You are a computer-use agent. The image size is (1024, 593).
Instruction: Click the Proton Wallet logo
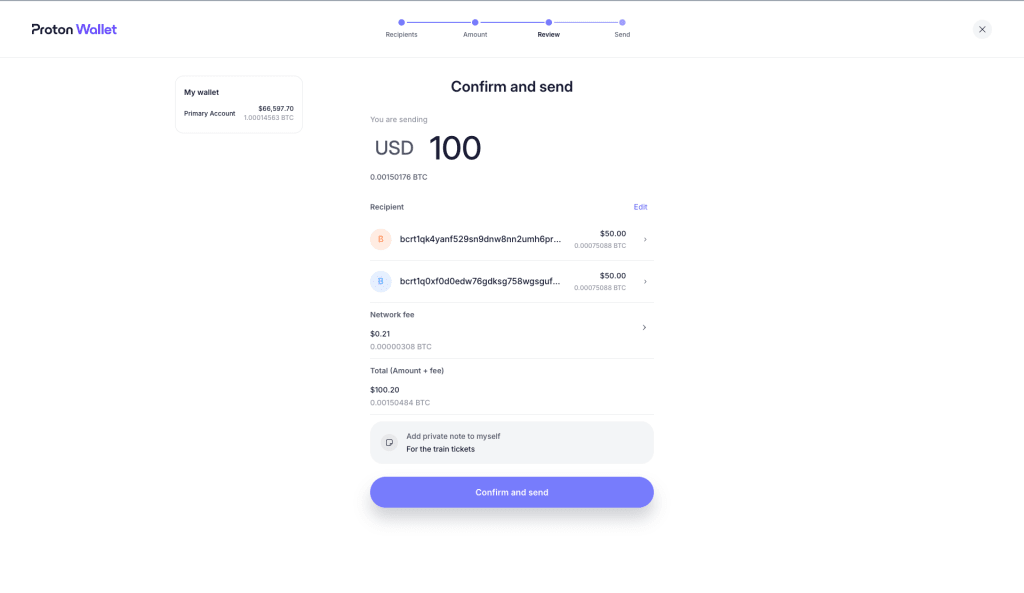point(73,29)
